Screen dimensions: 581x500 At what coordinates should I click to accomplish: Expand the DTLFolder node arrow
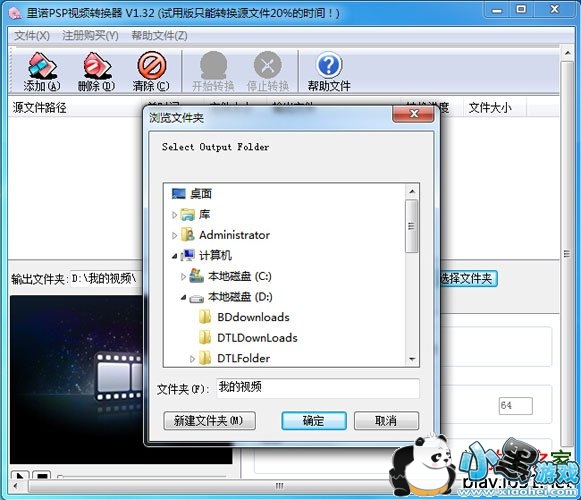(x=192, y=359)
